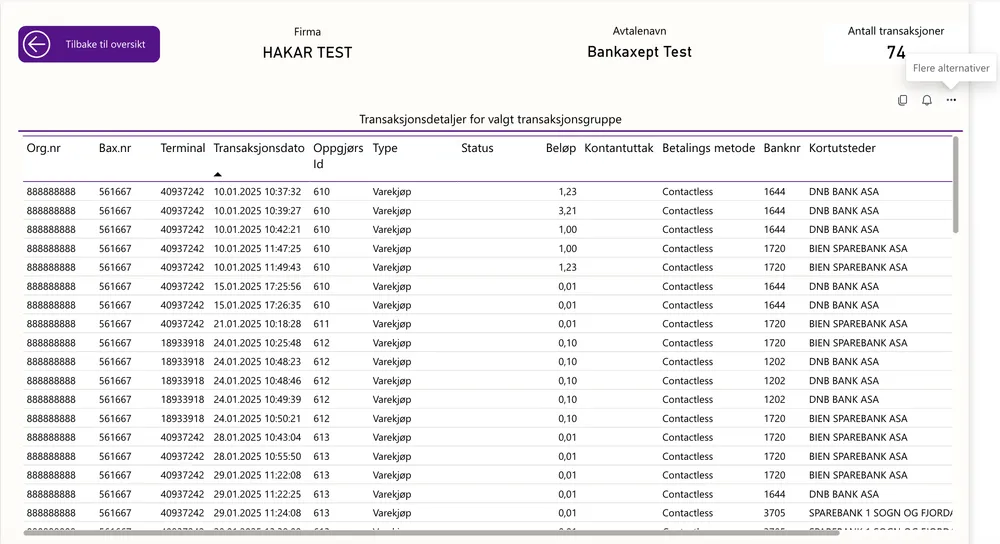Click the copy visual icon
Screen dimensions: 1000x544
click(x=903, y=100)
